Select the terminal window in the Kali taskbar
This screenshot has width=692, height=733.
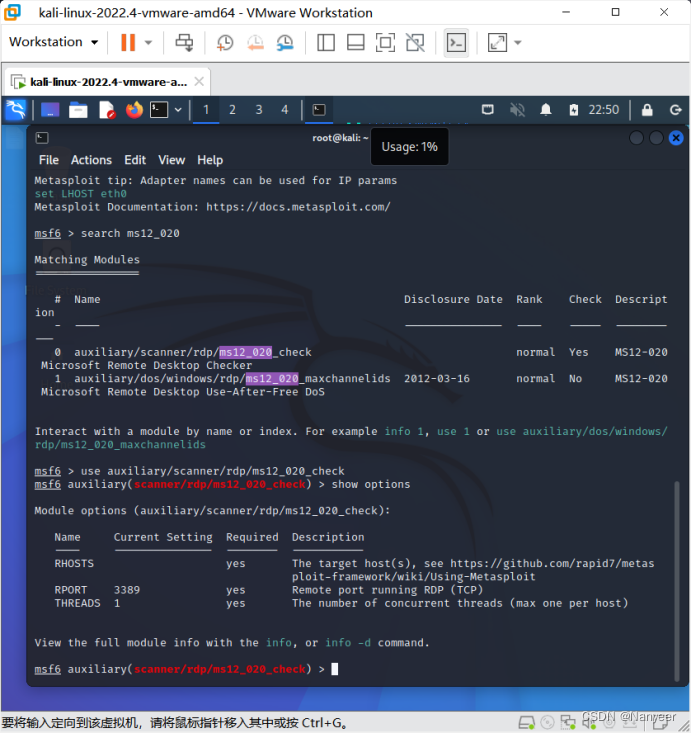[319, 110]
